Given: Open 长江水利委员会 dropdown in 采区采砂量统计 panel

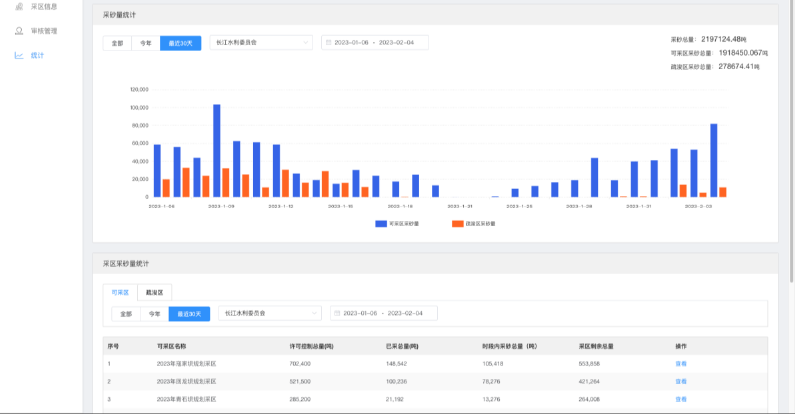Looking at the screenshot, I should 270,313.
